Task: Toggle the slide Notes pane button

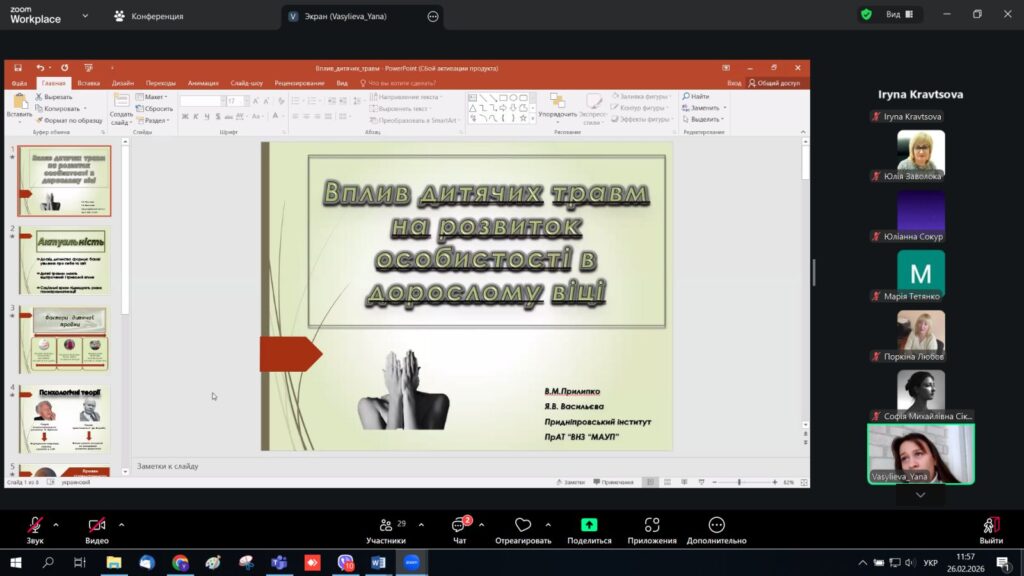Action: 570,482
